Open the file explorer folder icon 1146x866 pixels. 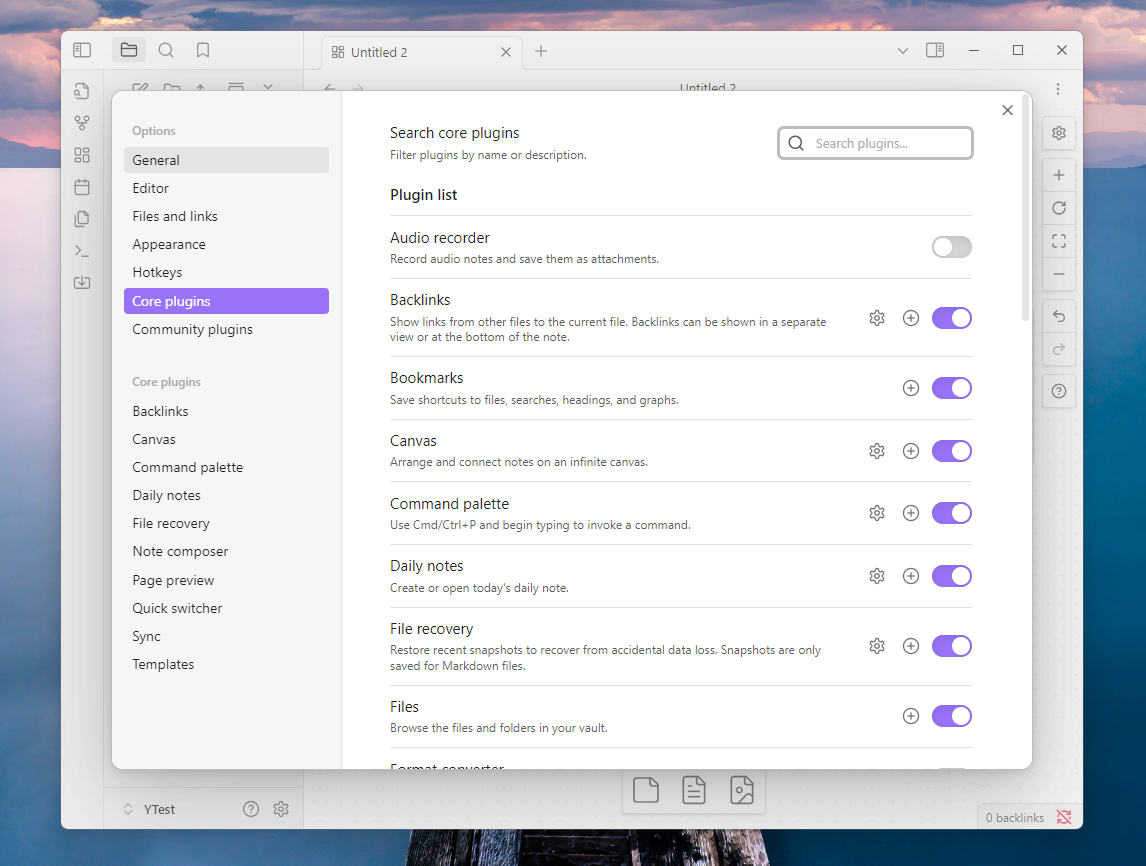[129, 50]
